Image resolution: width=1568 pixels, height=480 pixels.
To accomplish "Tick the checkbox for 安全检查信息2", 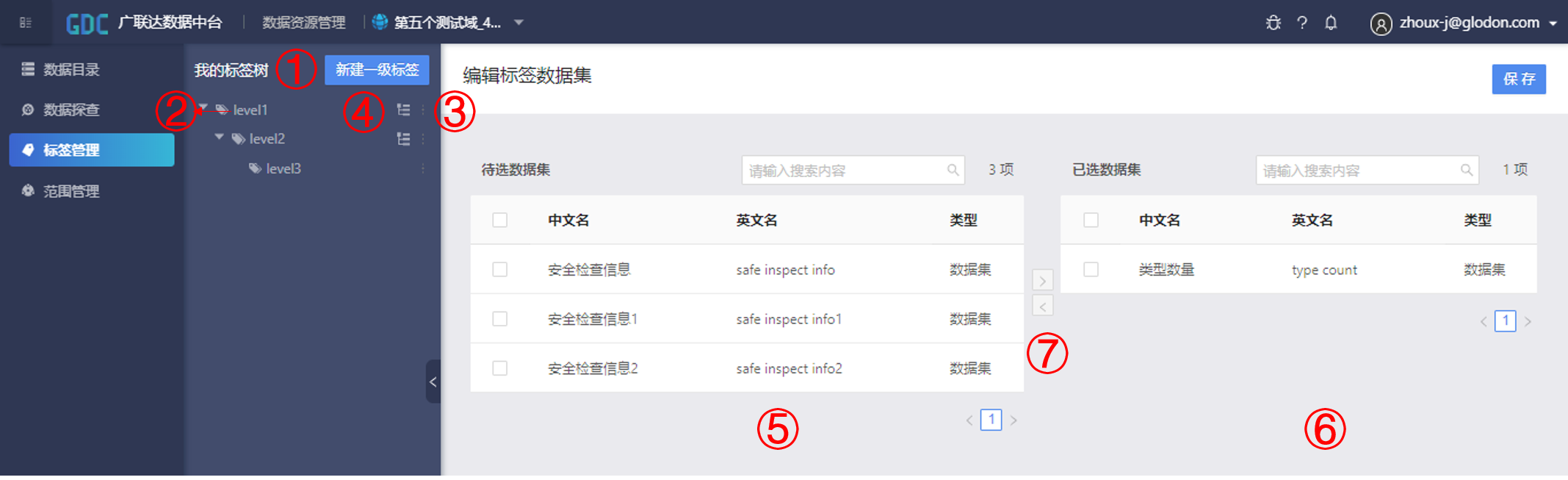I will click(x=500, y=368).
